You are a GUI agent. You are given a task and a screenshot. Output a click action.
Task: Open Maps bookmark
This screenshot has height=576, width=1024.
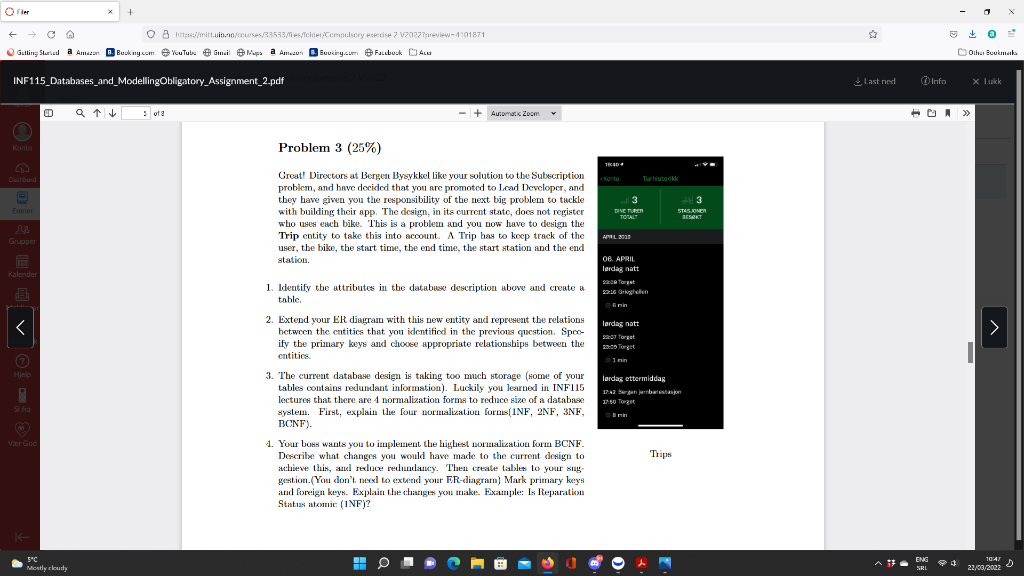249,52
